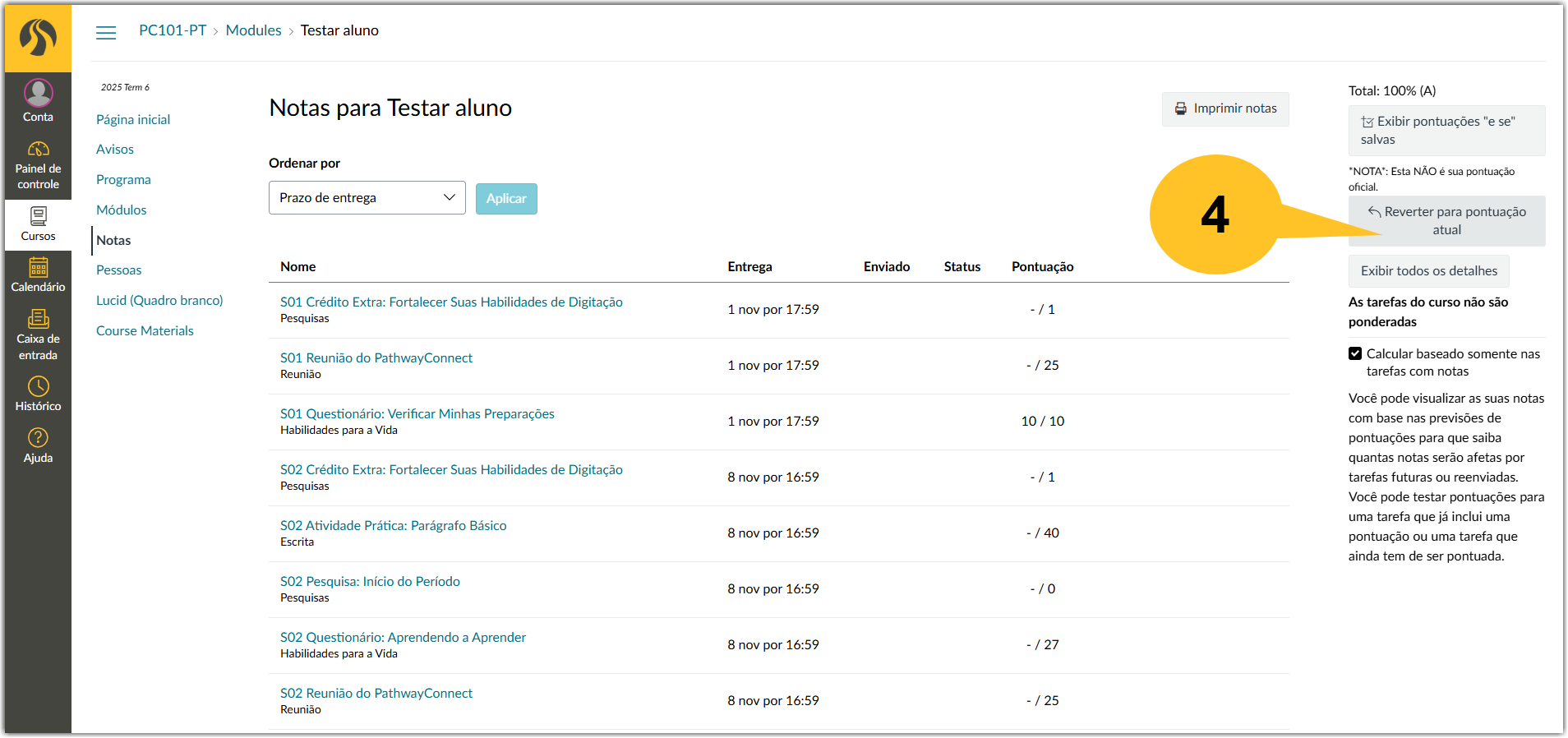The width and height of the screenshot is (1568, 738).
Task: Open S01 Reunião do PathwayConnect assignment link
Action: (x=376, y=358)
